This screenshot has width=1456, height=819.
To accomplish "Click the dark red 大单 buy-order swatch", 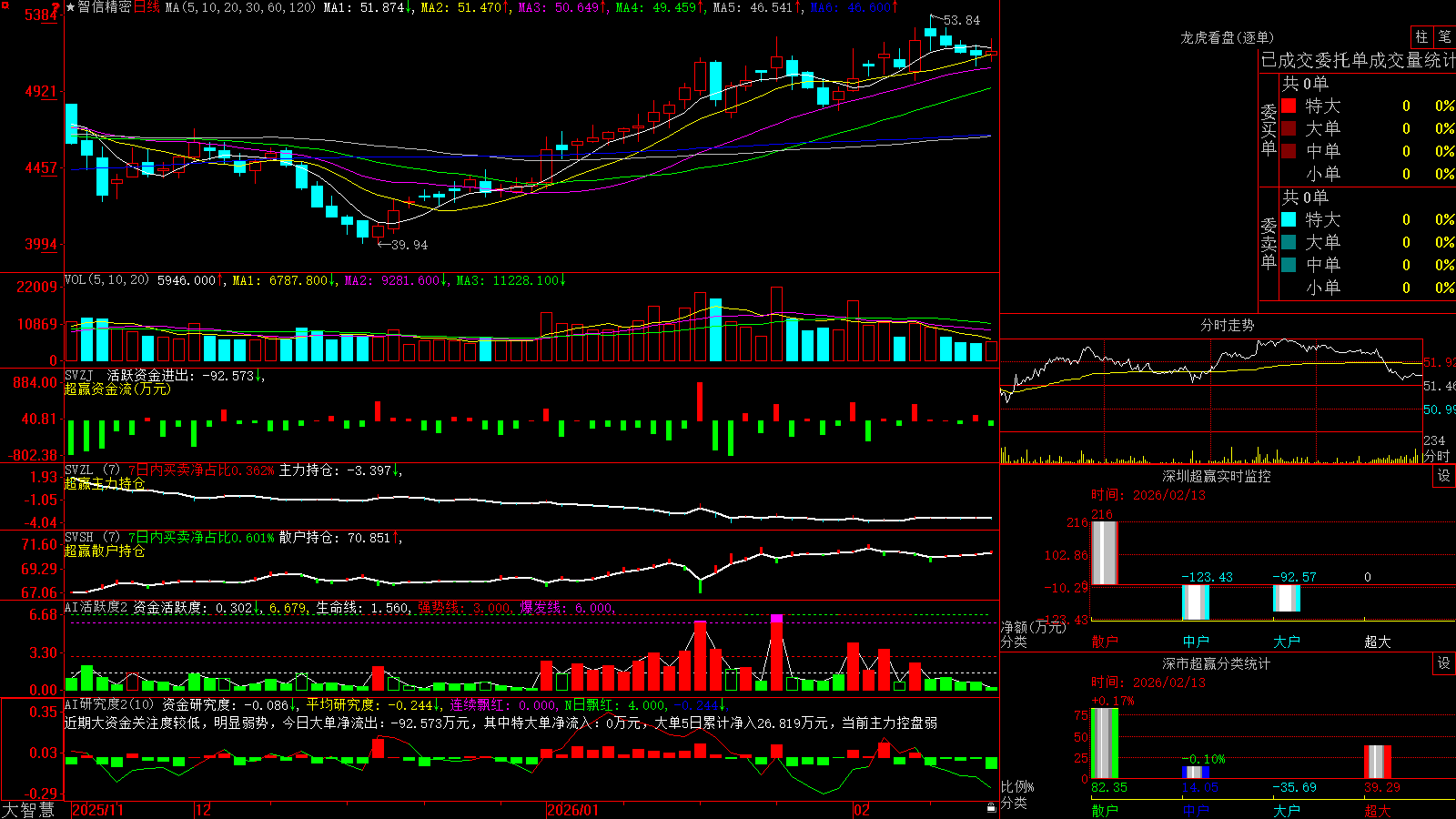I will 1289,128.
